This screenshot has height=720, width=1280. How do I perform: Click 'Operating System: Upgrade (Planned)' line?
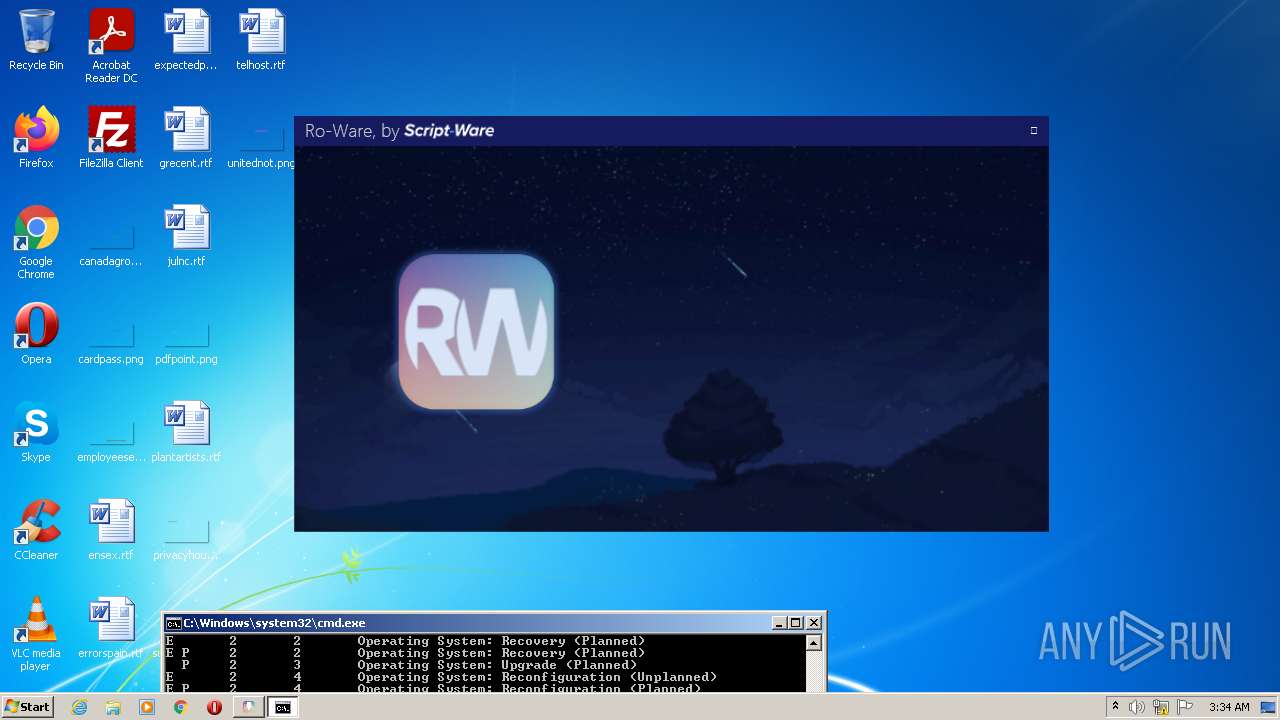click(497, 665)
